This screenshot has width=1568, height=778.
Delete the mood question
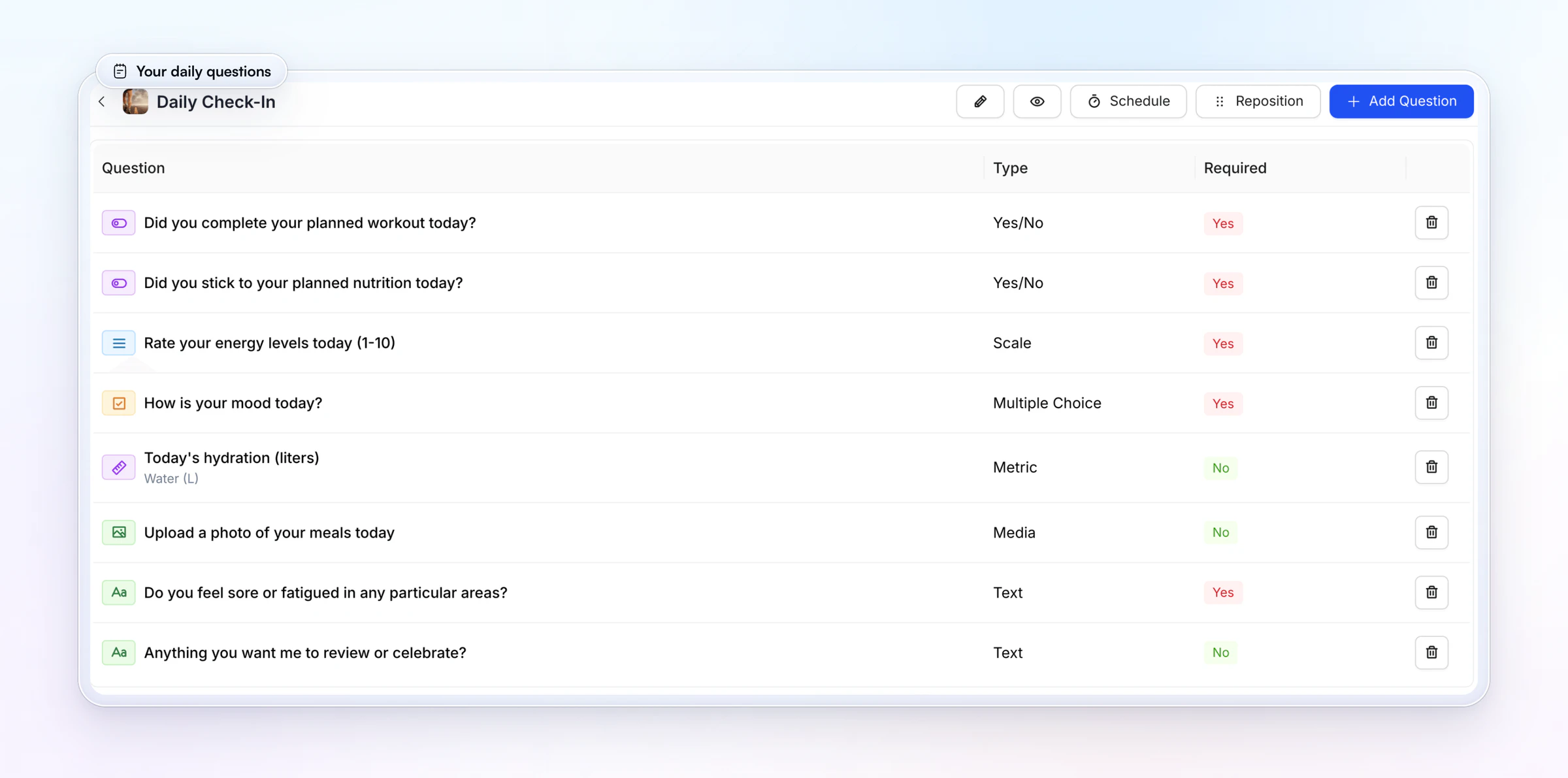click(x=1431, y=403)
